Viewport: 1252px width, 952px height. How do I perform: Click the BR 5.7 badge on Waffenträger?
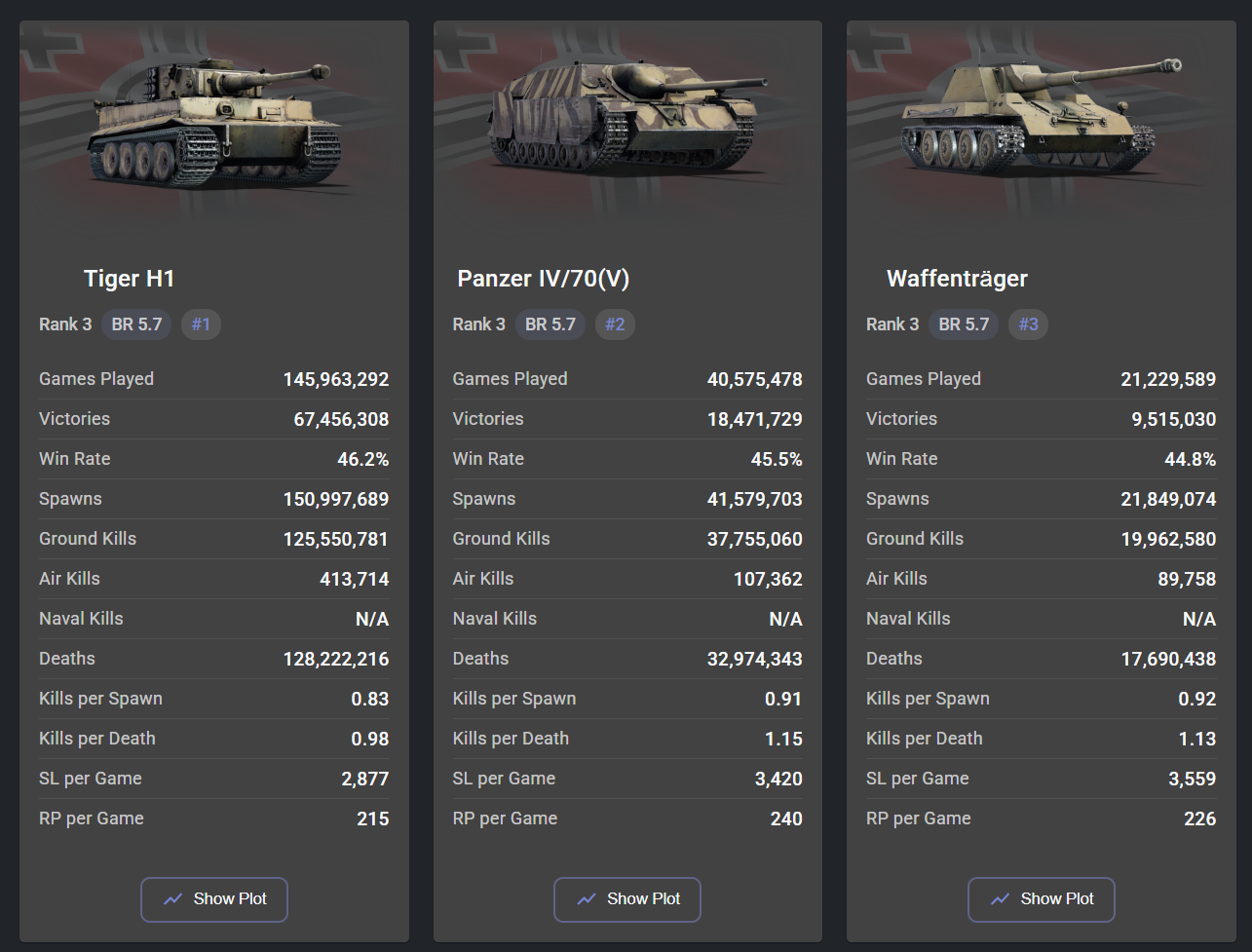[964, 324]
